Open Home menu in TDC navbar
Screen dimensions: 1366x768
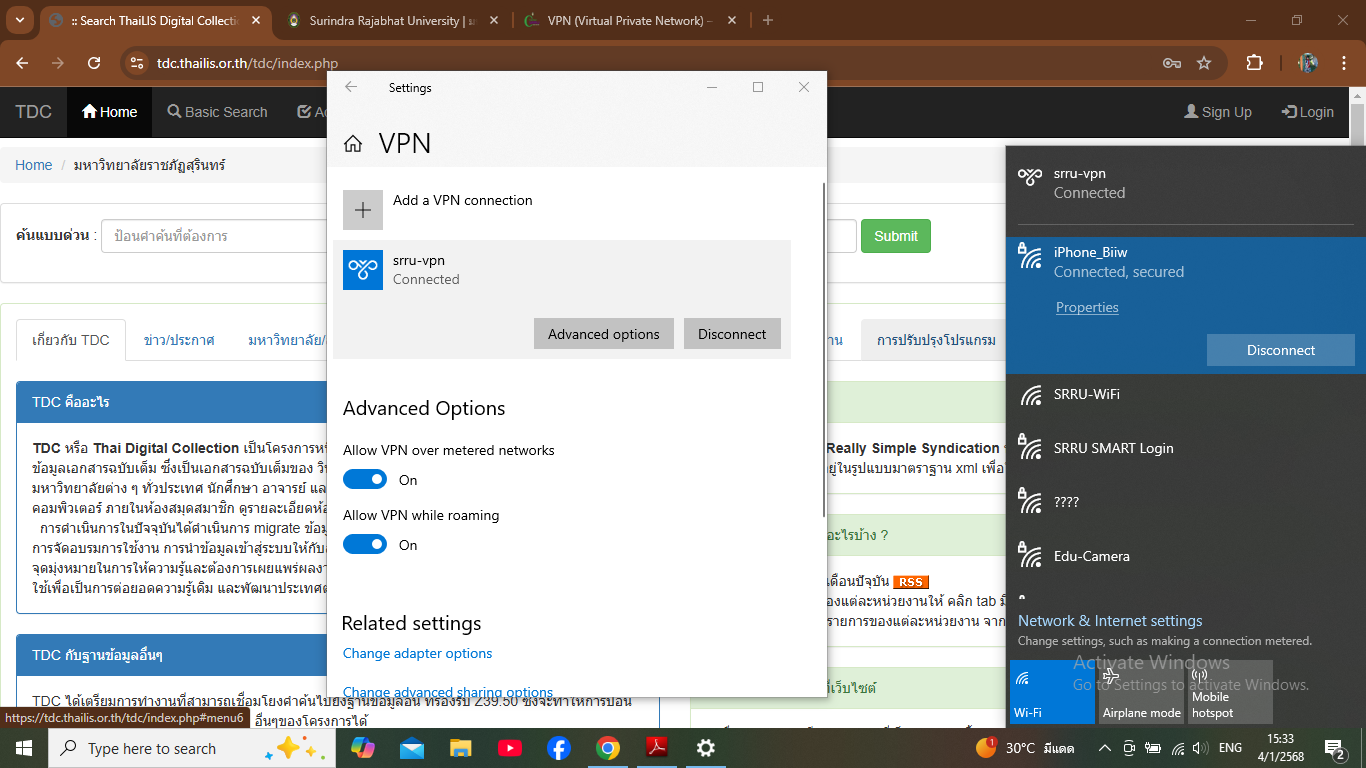(110, 112)
